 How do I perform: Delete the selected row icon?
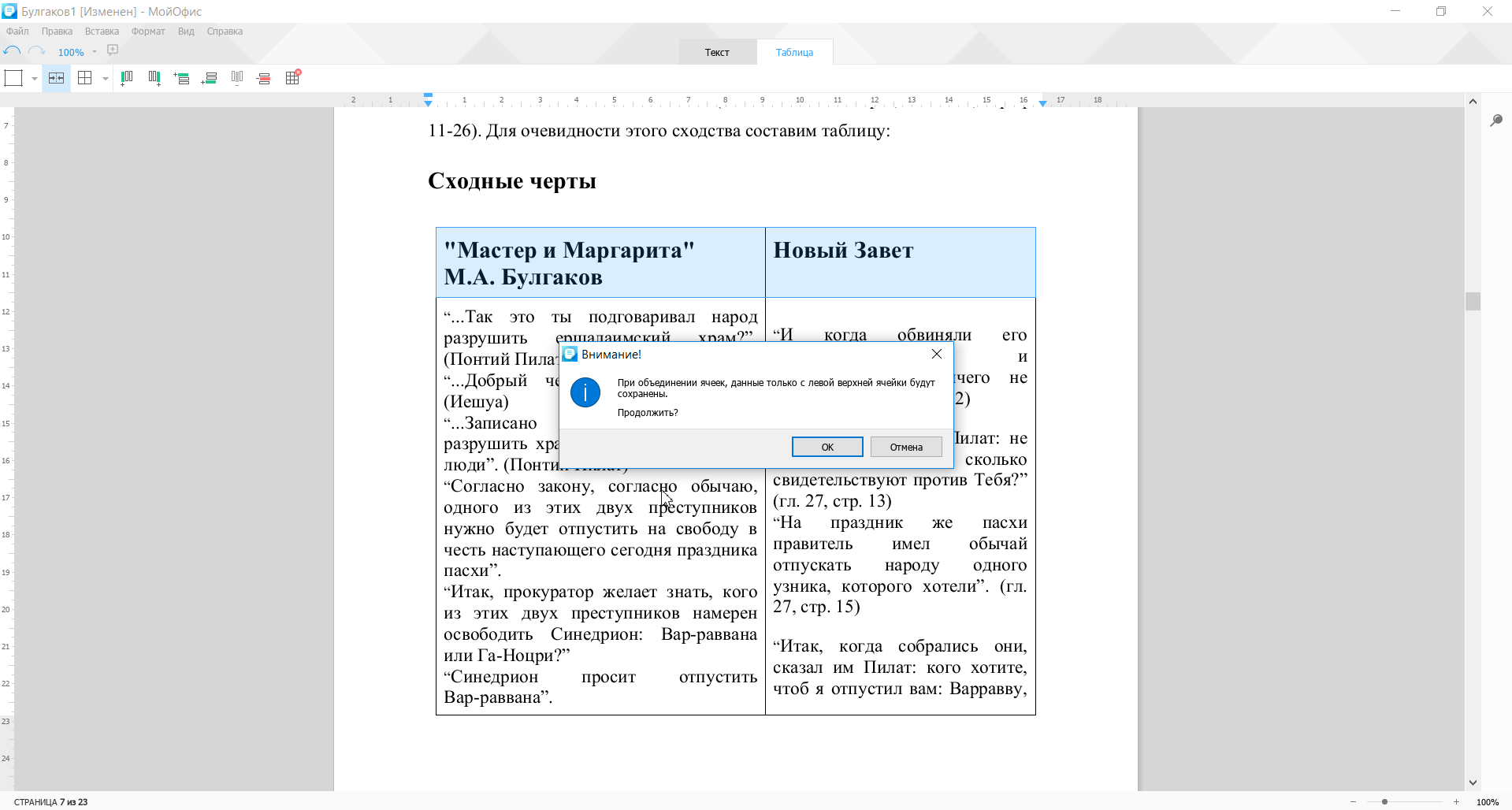pyautogui.click(x=265, y=78)
